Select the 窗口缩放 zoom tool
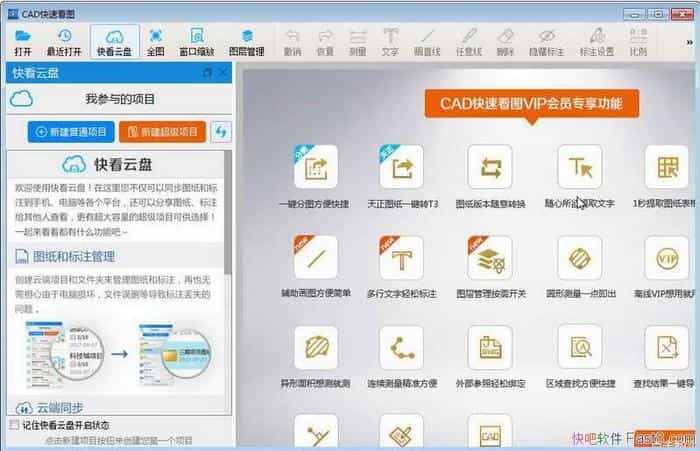700x451 pixels. 197,42
